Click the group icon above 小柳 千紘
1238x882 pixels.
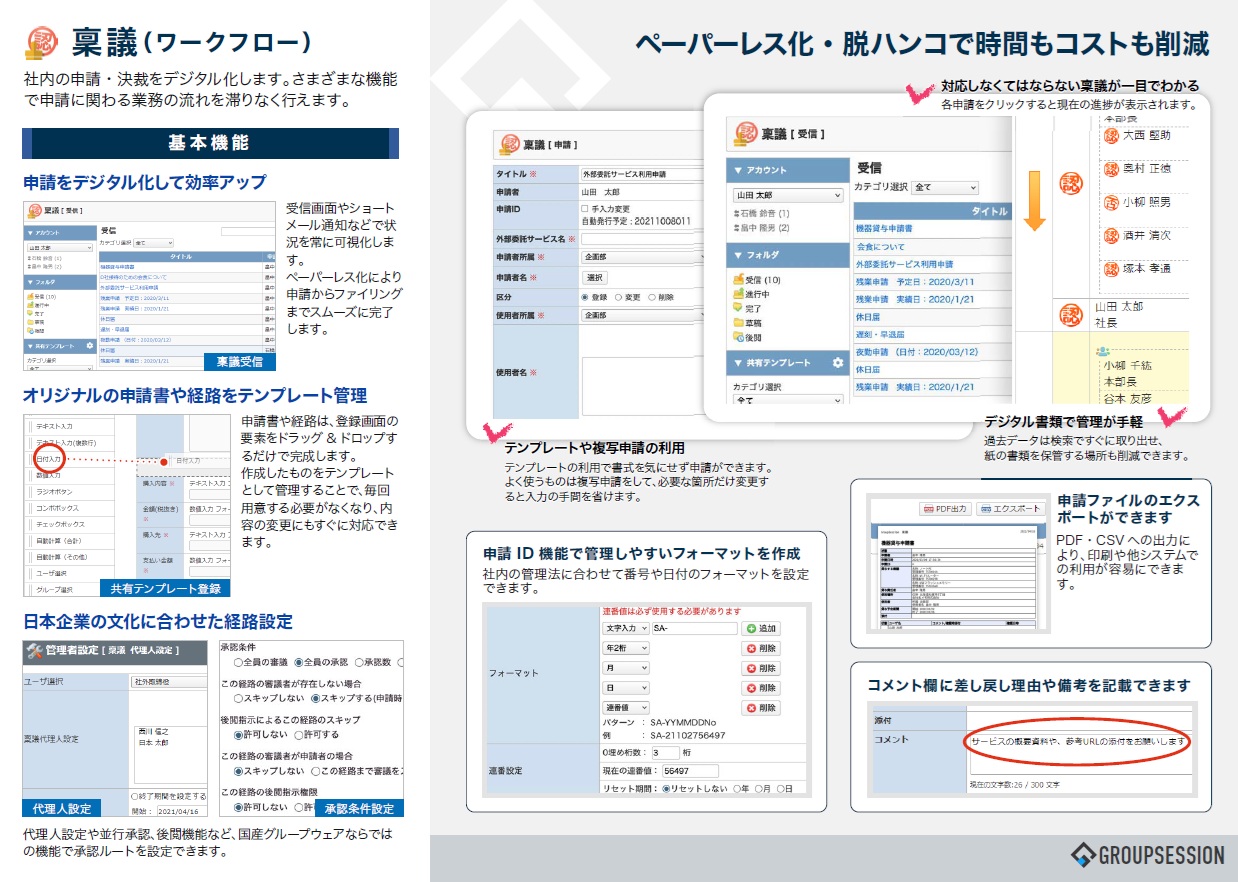coord(1103,351)
